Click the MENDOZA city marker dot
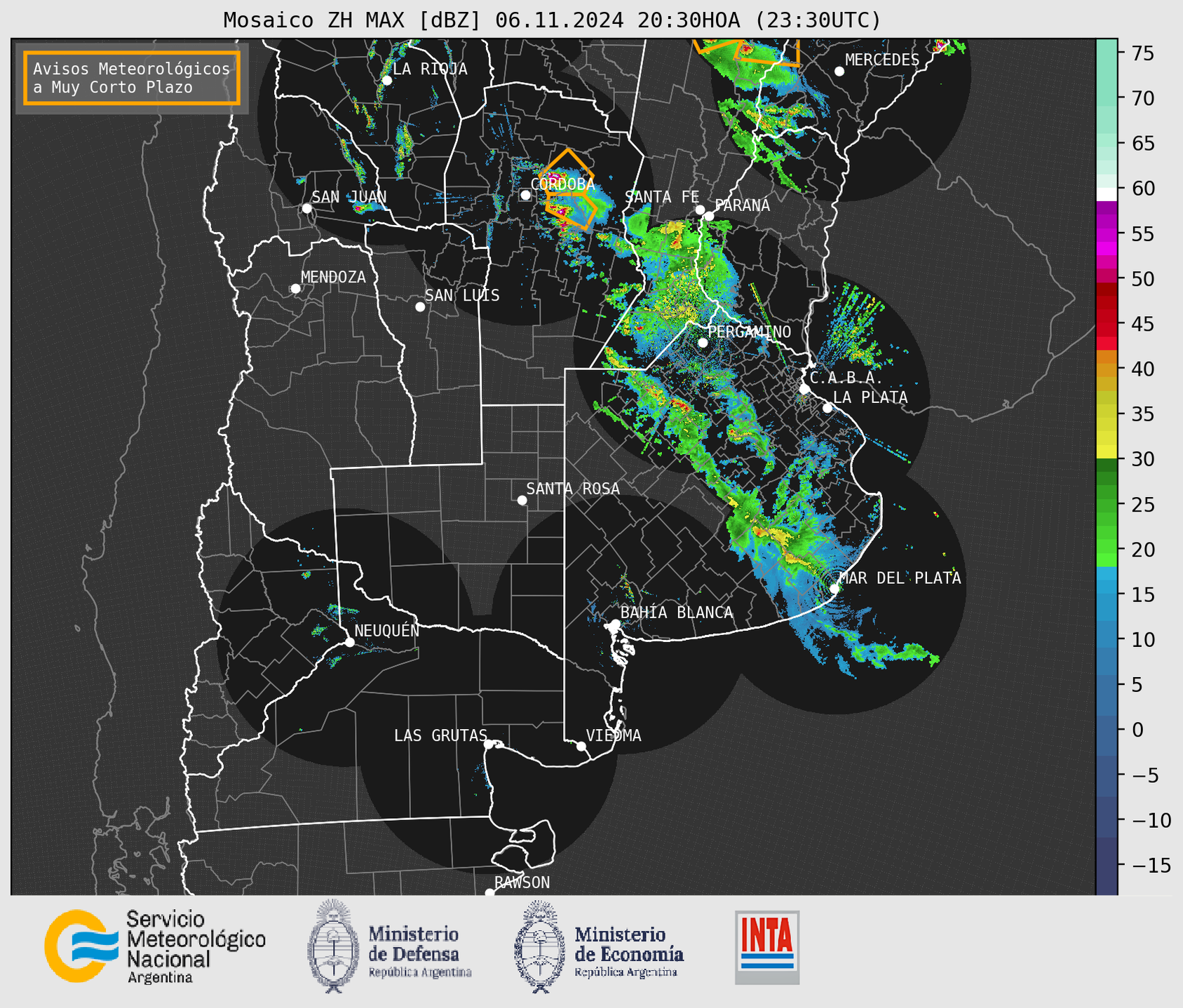This screenshot has width=1183, height=1008. (295, 289)
